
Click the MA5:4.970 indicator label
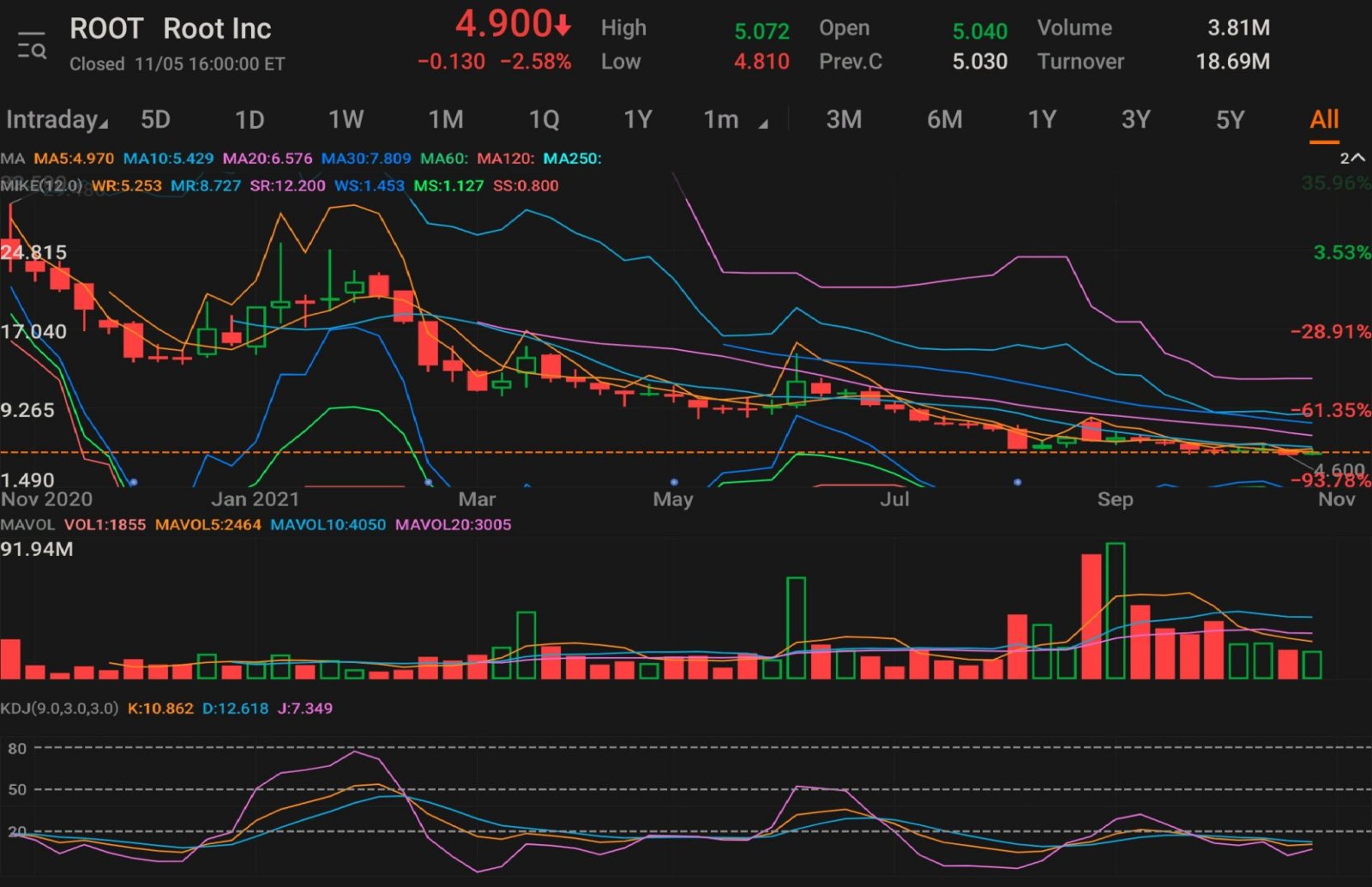(74, 158)
